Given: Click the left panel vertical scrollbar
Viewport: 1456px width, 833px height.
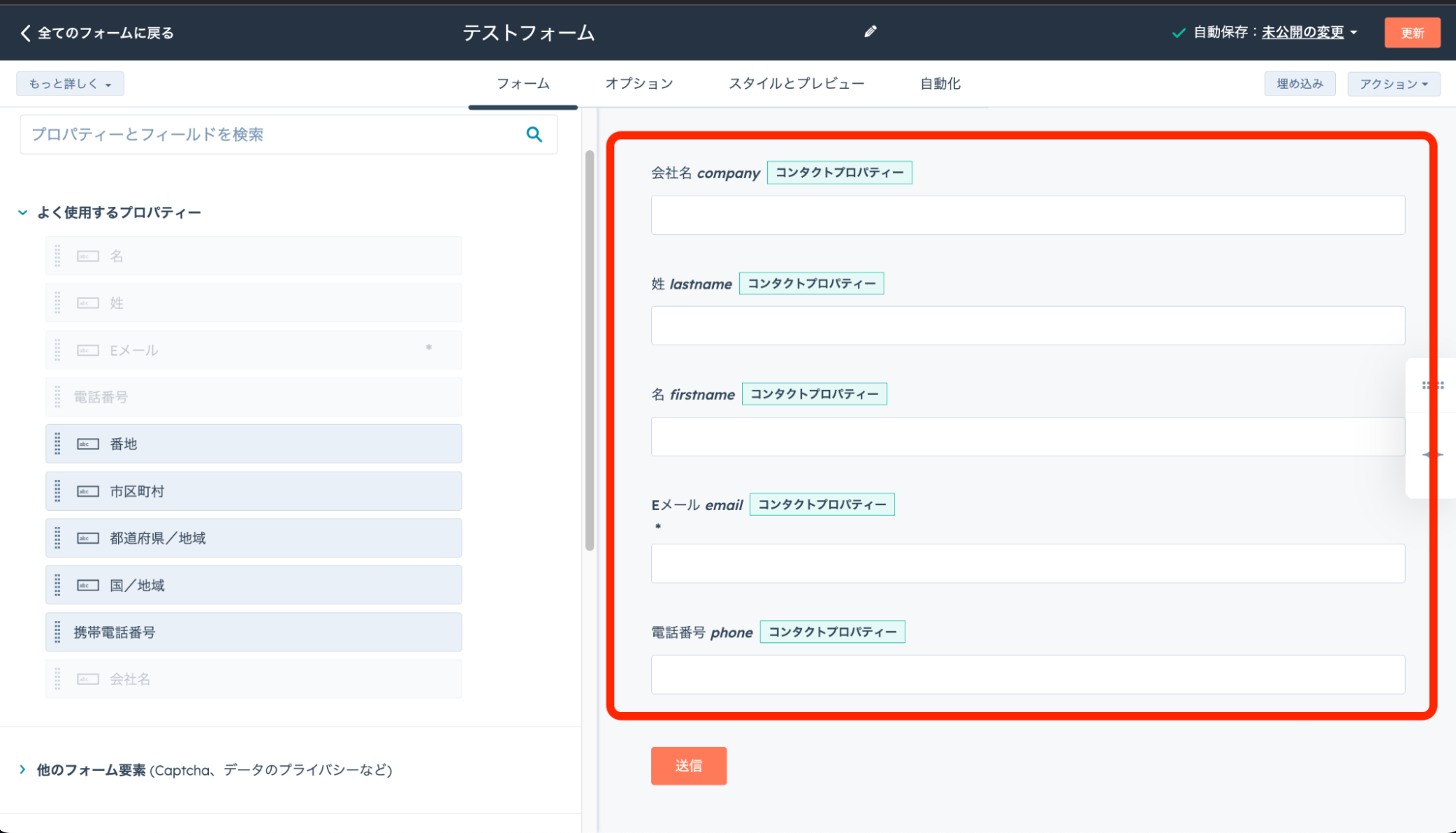Looking at the screenshot, I should pos(589,350).
